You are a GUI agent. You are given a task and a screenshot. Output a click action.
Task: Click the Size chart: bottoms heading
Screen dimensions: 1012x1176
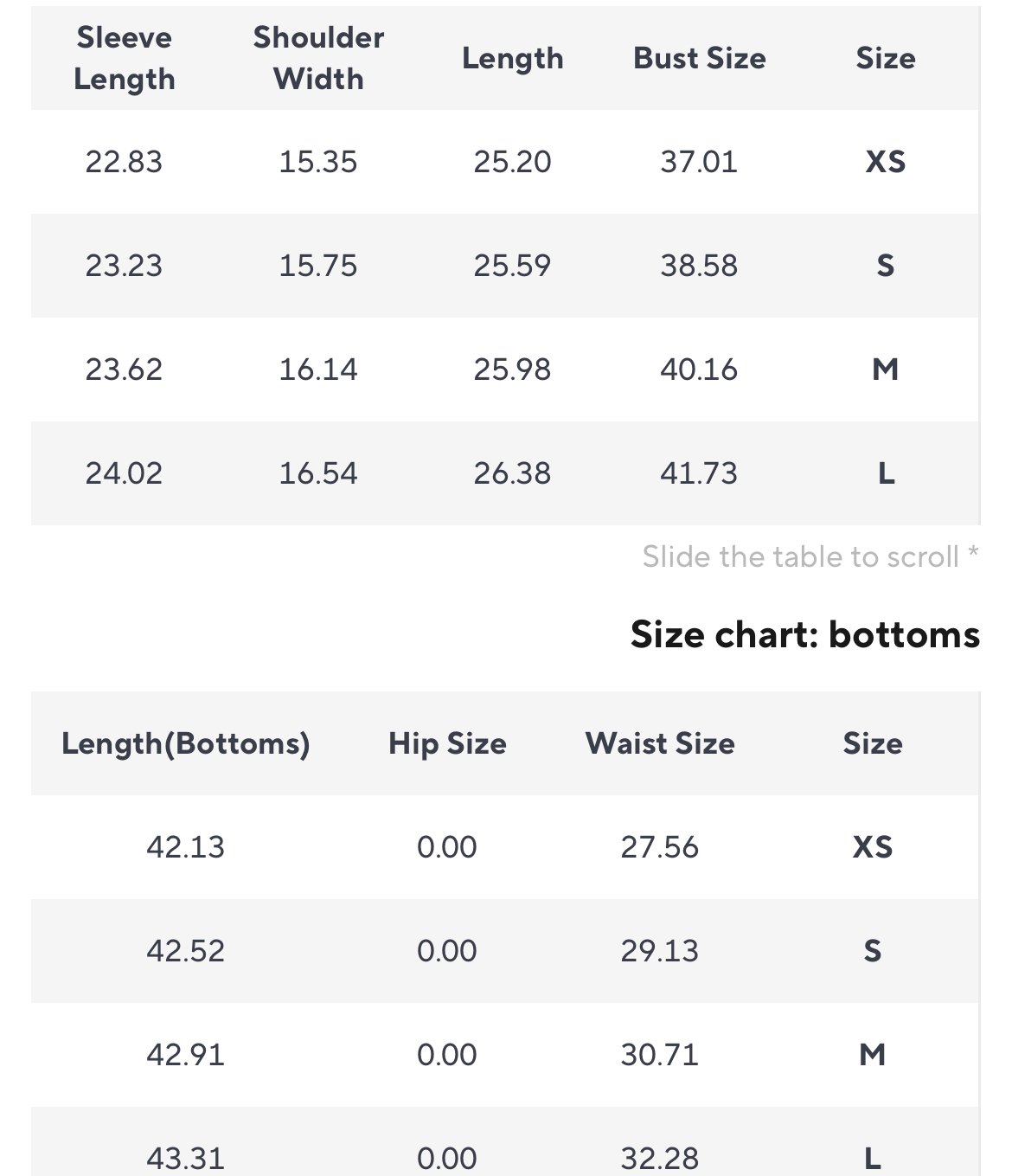click(805, 634)
